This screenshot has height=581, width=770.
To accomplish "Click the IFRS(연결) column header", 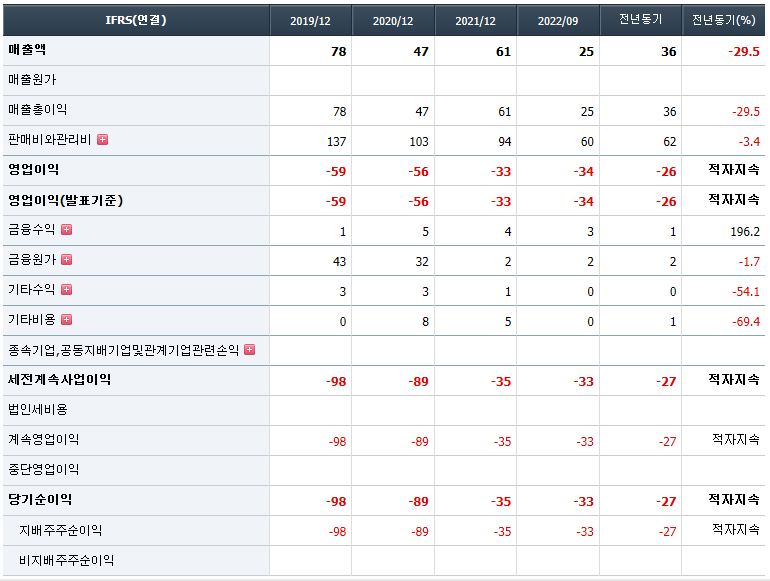I will click(136, 20).
